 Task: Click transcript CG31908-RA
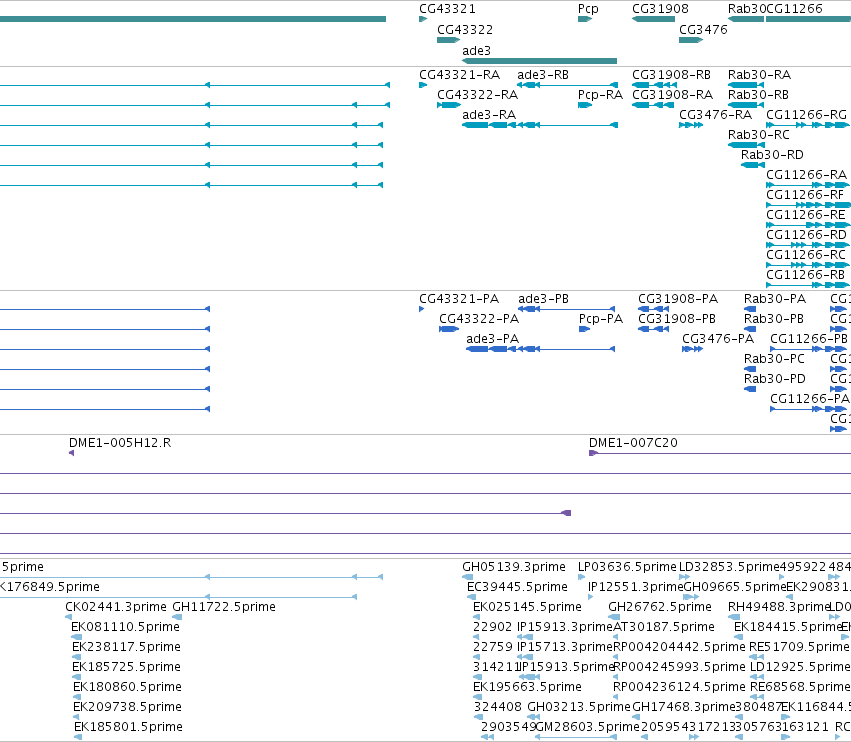point(672,95)
